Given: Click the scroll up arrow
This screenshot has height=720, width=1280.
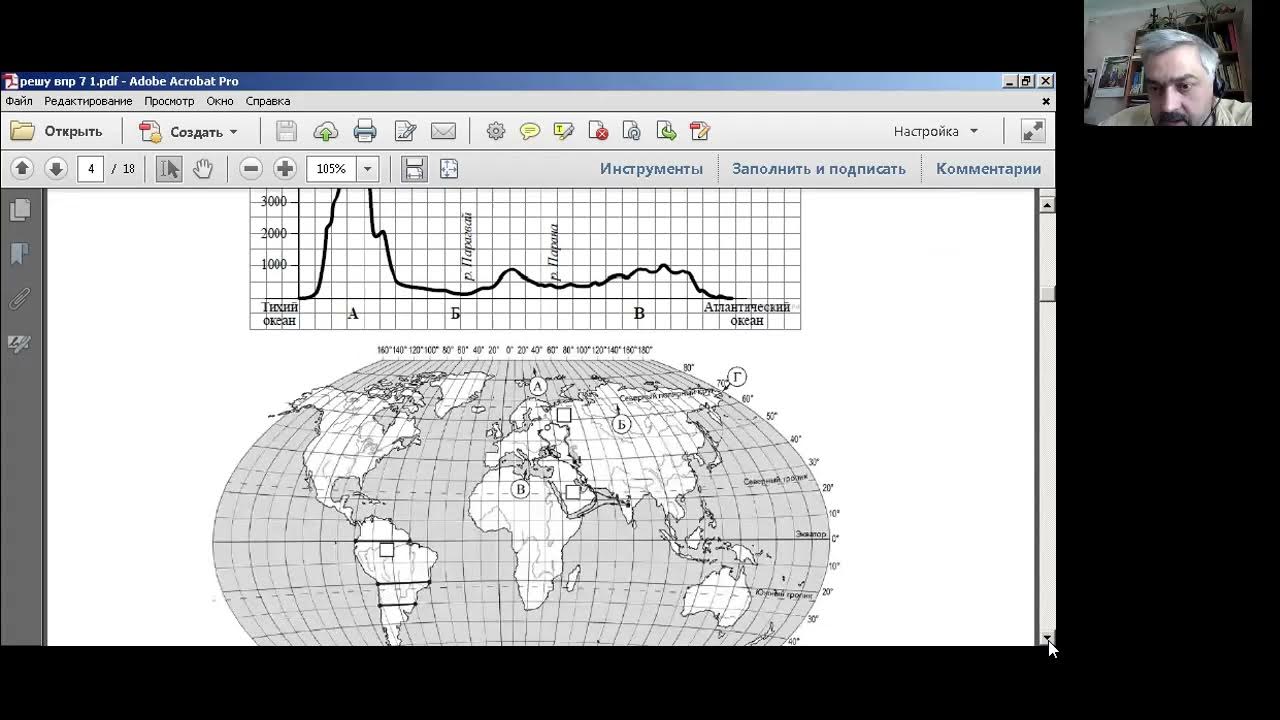Looking at the screenshot, I should pos(1047,204).
